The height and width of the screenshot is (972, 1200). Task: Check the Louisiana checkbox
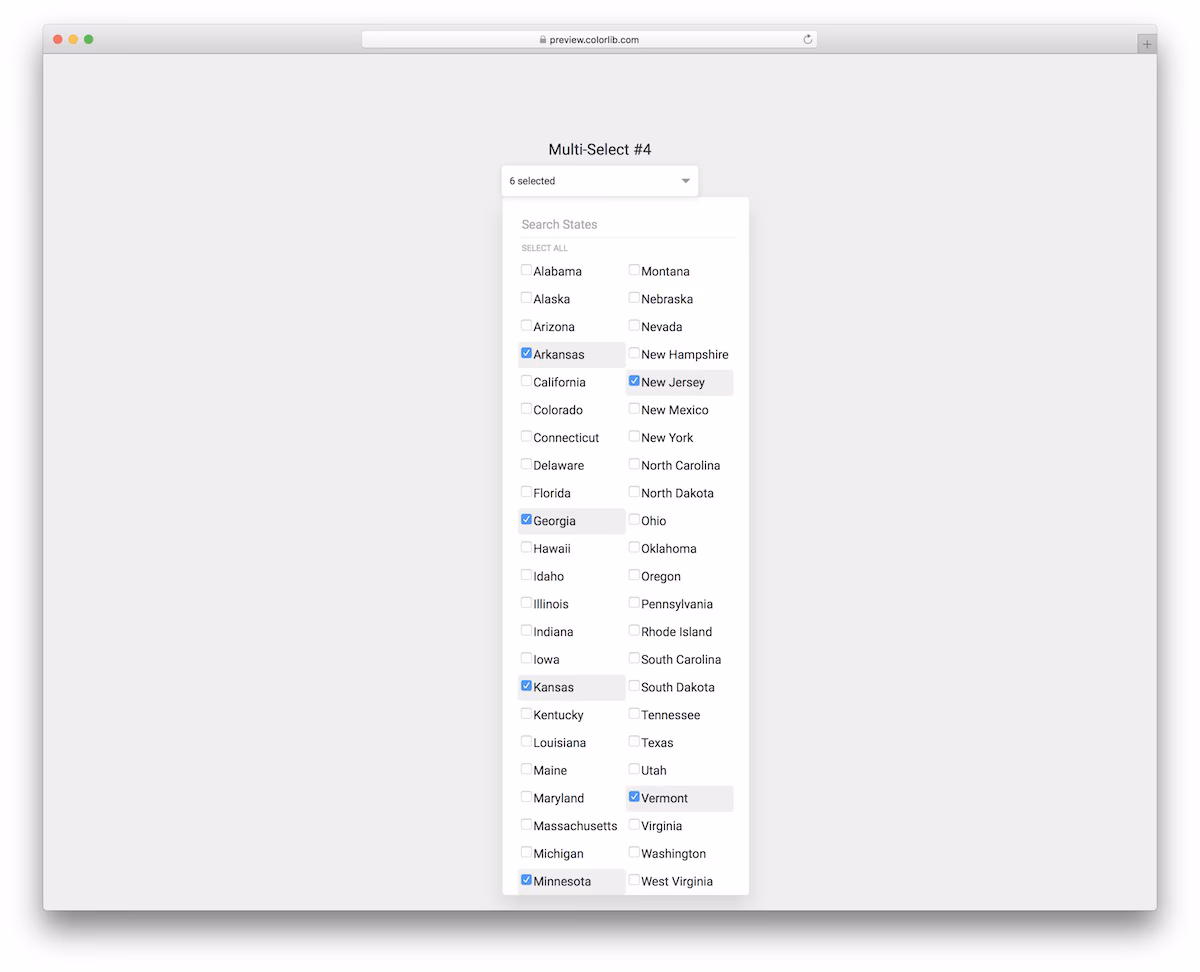click(526, 742)
